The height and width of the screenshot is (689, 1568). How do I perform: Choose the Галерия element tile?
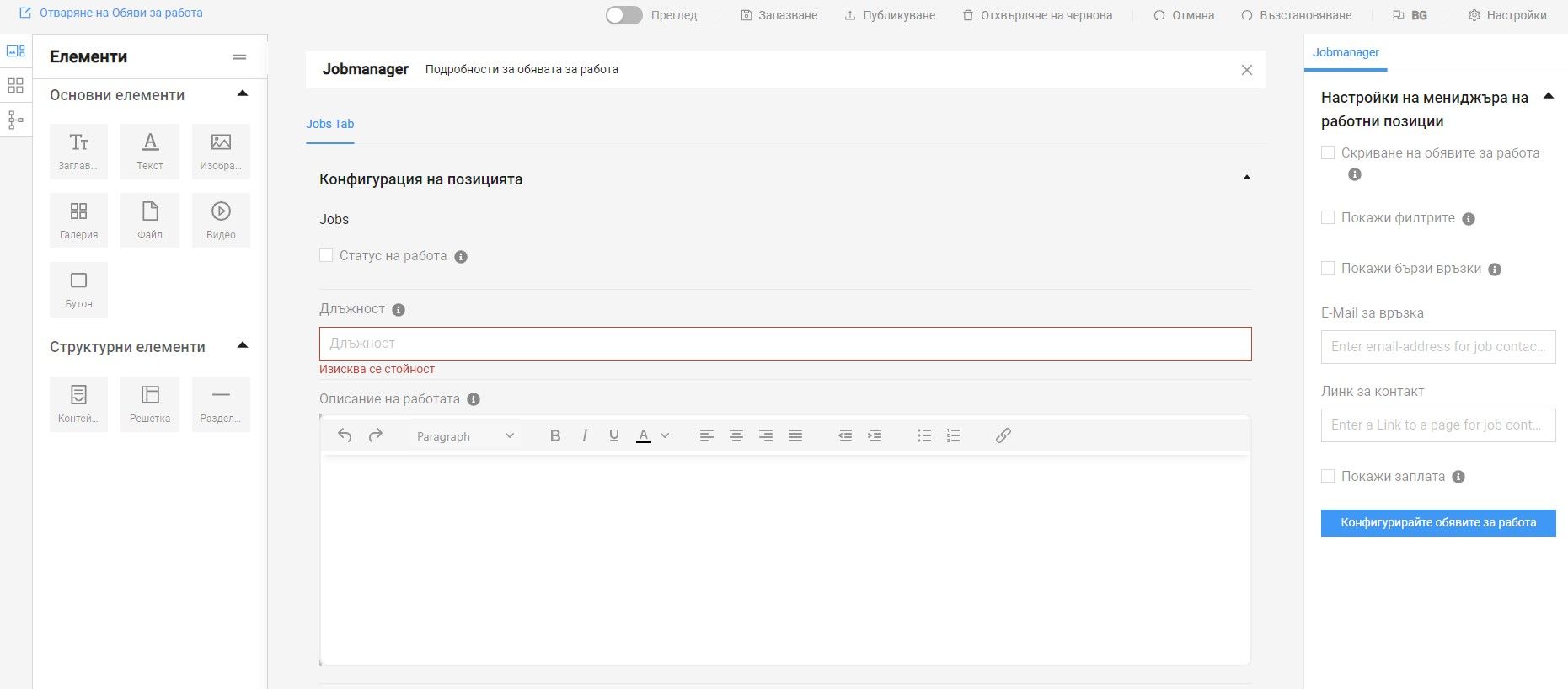tap(78, 220)
